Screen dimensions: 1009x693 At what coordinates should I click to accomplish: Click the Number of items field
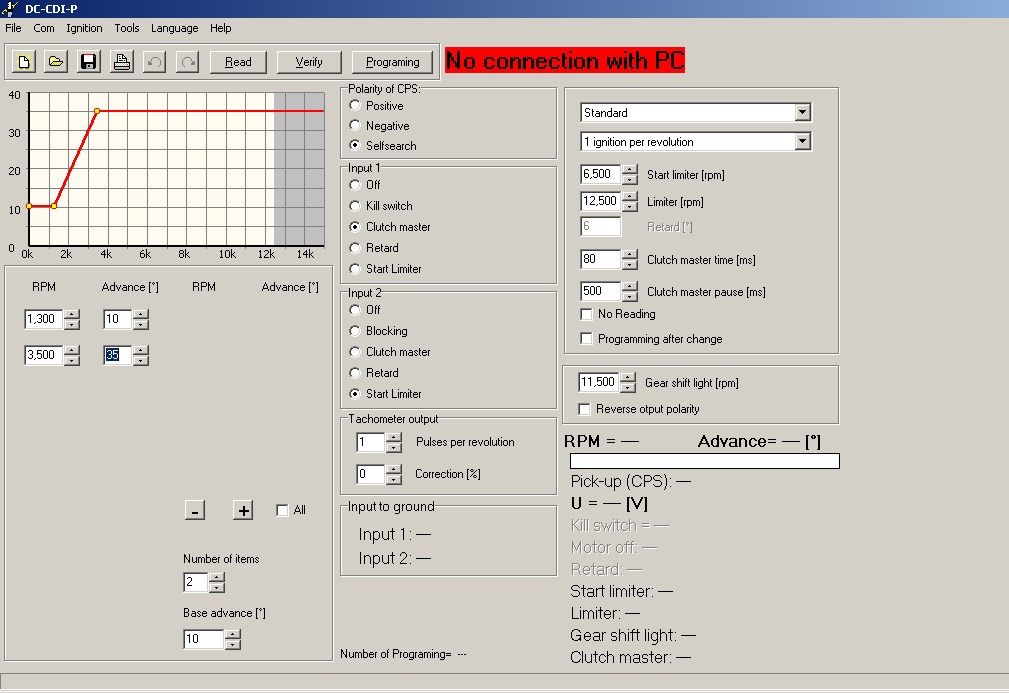click(x=196, y=582)
